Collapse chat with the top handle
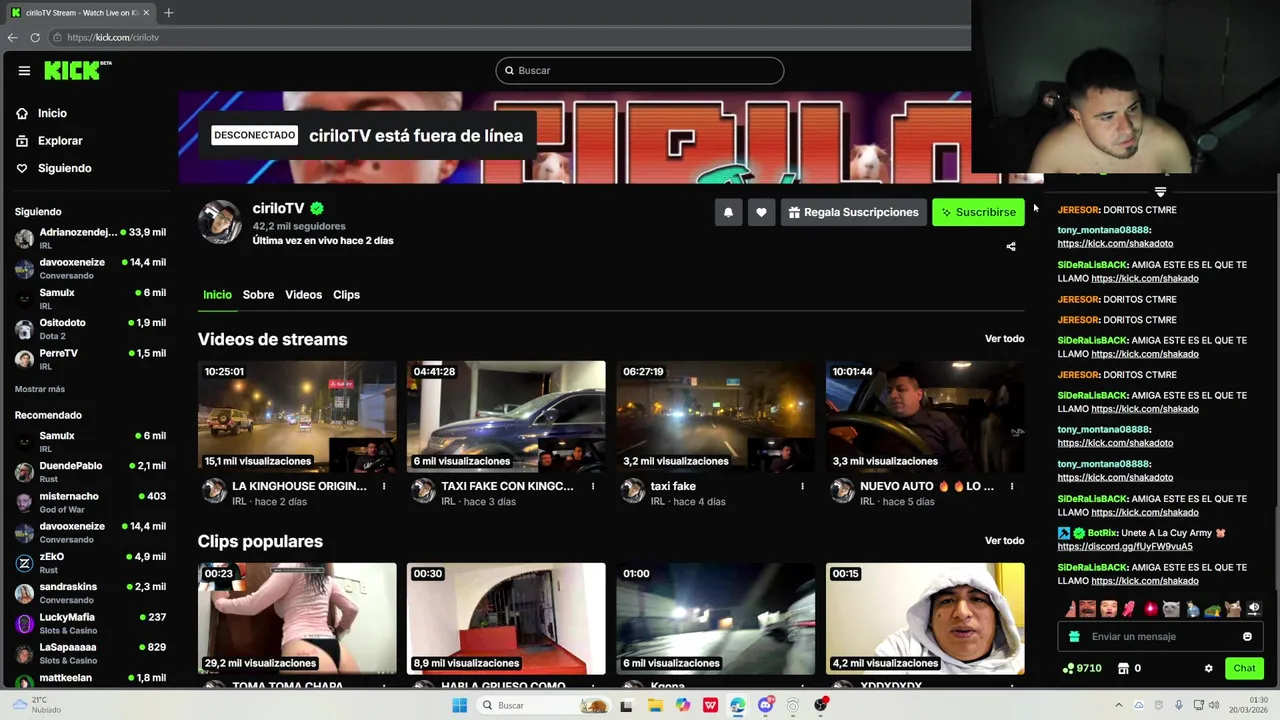Screen dimensions: 1280x720 (1160, 191)
